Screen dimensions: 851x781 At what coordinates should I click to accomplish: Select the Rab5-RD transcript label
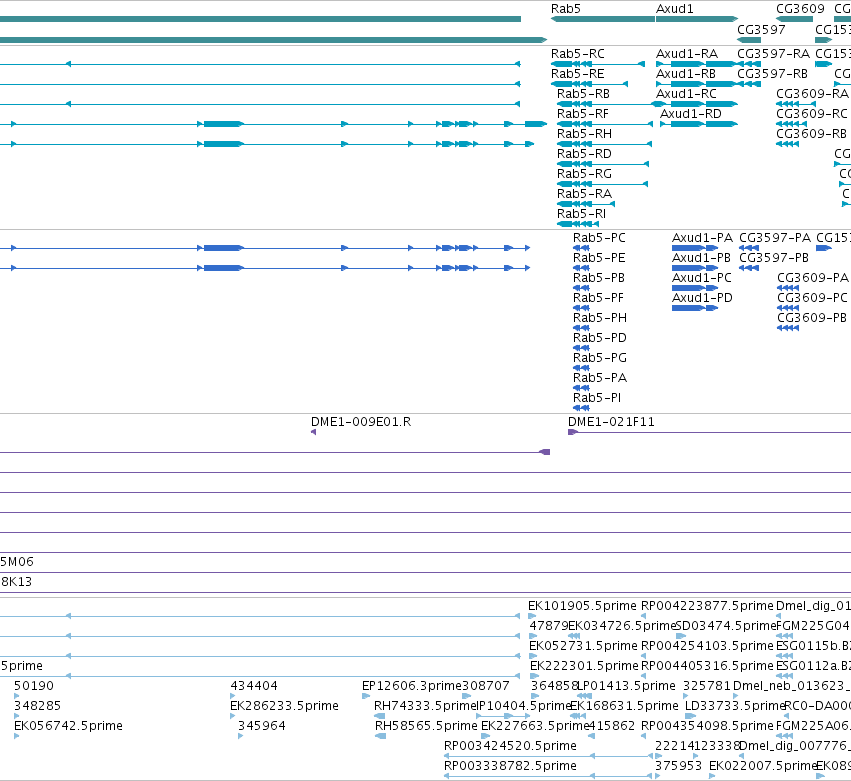[x=585, y=154]
